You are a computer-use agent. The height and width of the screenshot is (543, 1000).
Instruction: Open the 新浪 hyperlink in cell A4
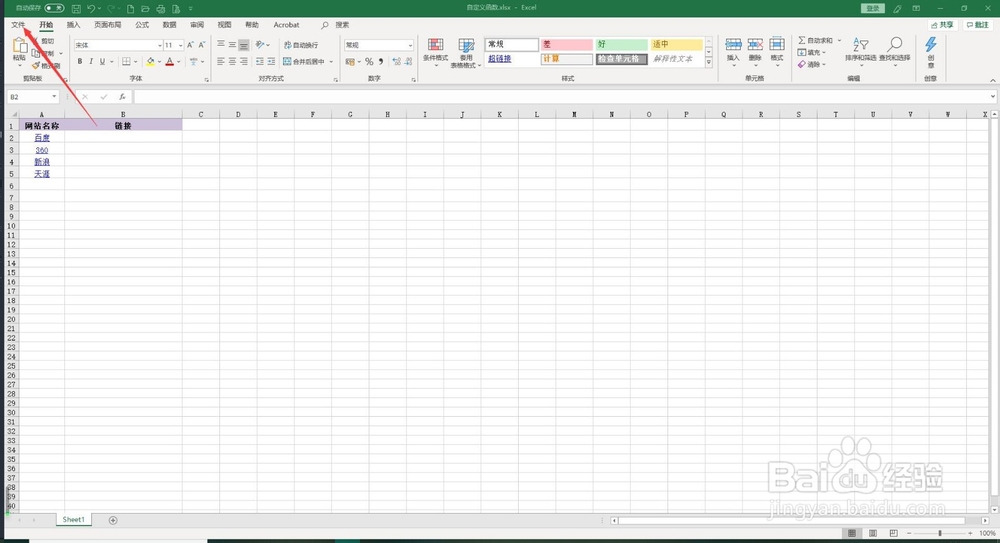[x=42, y=162]
